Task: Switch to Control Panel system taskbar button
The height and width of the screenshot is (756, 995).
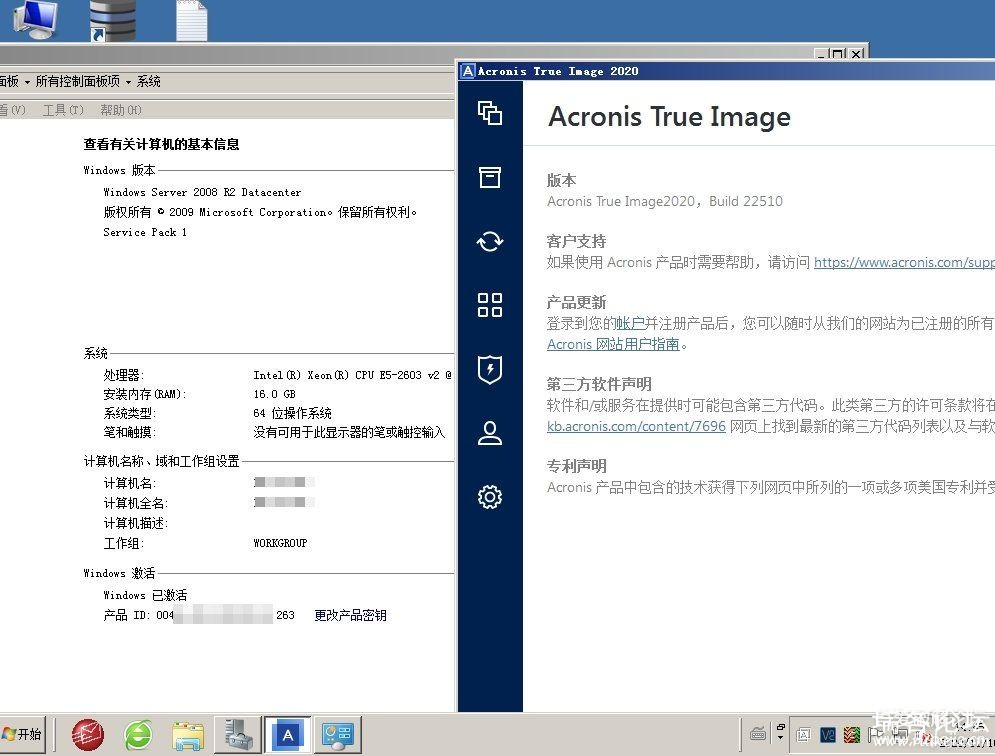Action: (338, 734)
